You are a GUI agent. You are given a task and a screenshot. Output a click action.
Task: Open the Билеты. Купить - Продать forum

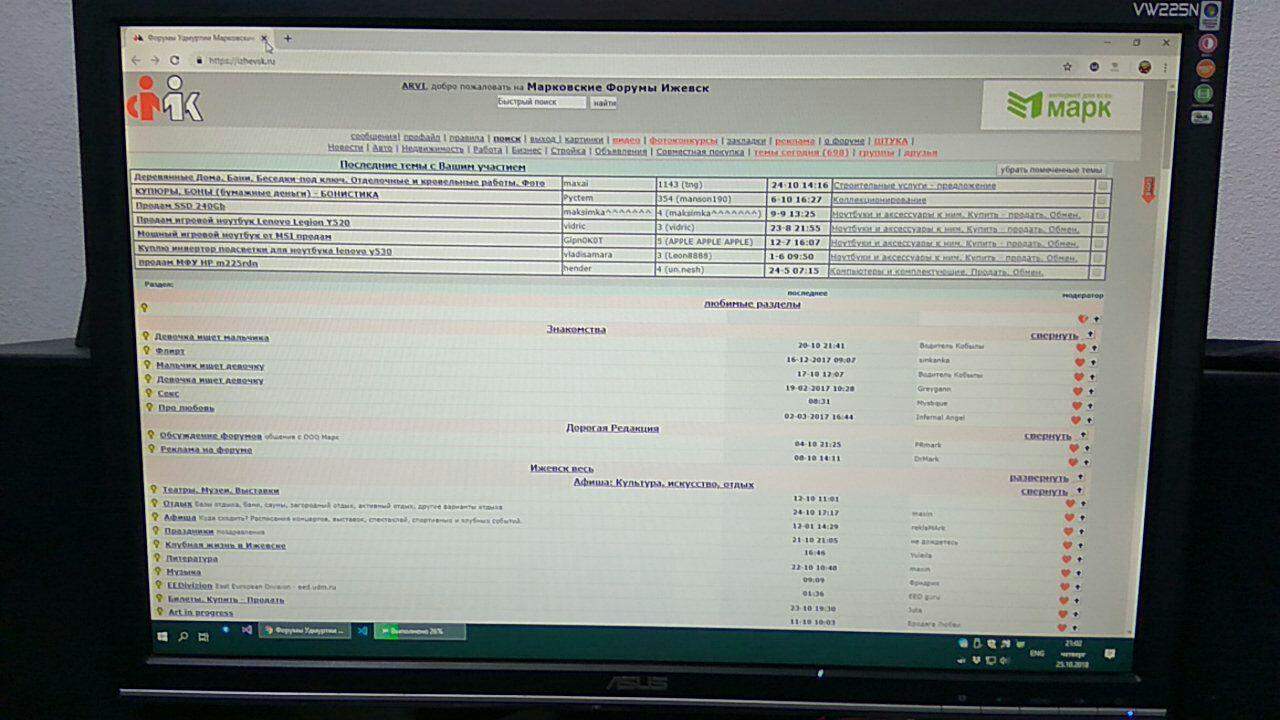click(x=226, y=599)
